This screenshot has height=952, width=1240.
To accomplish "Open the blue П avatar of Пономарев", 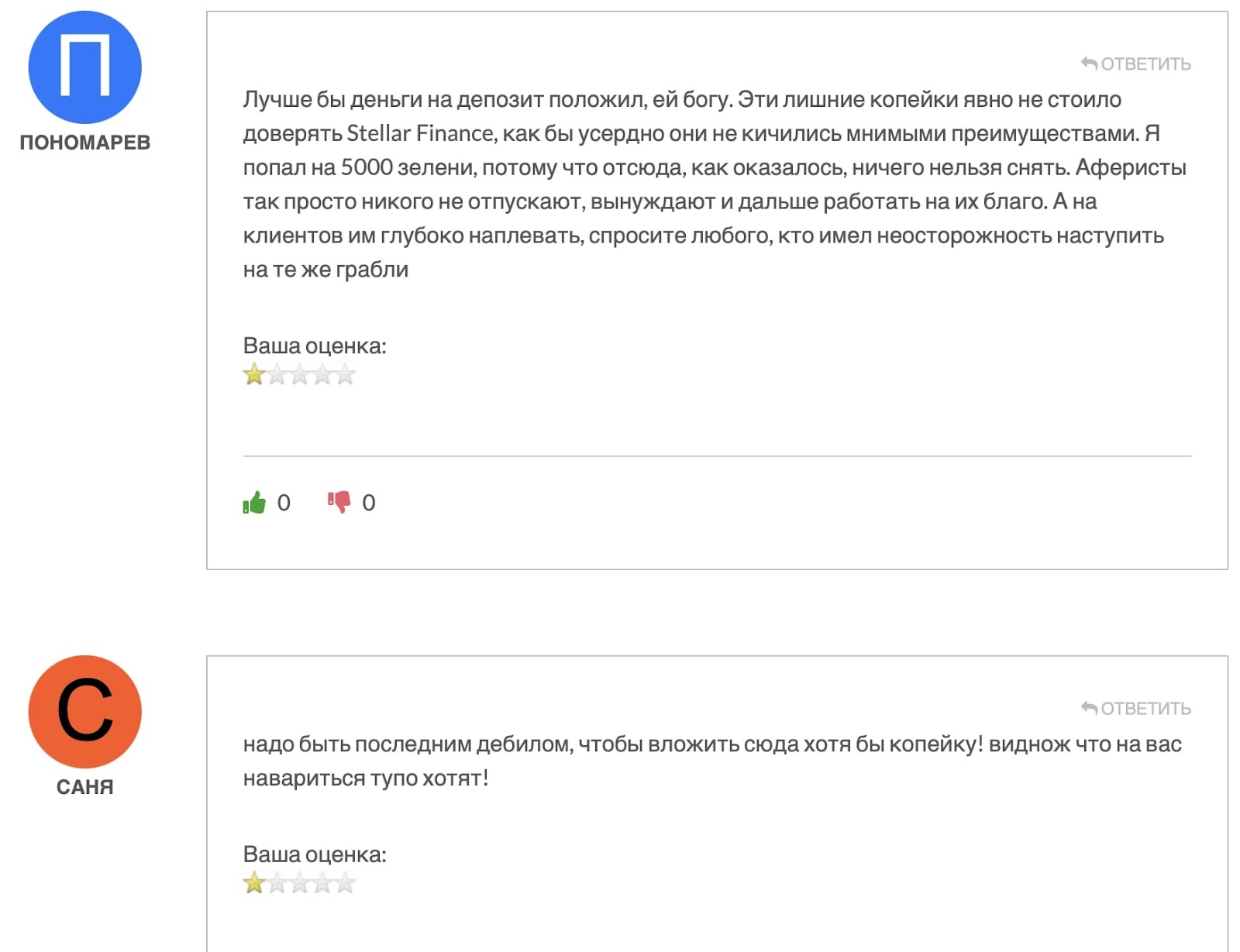I will click(x=85, y=67).
